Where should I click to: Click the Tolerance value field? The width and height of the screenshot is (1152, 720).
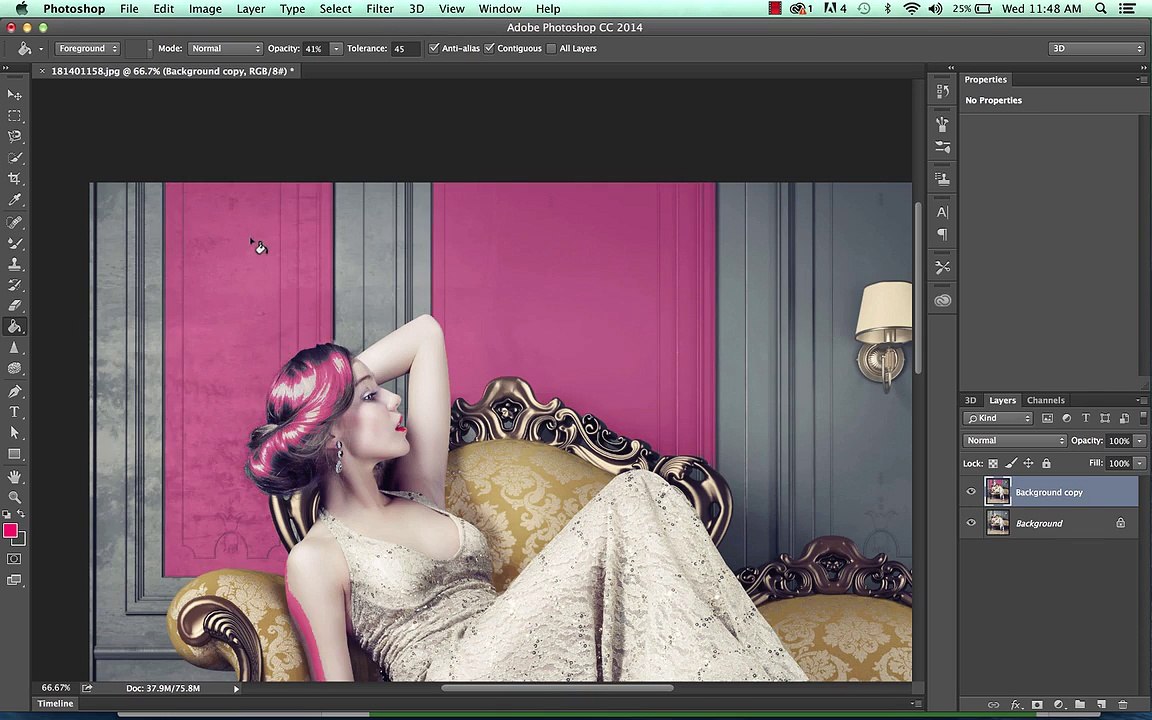[x=406, y=48]
